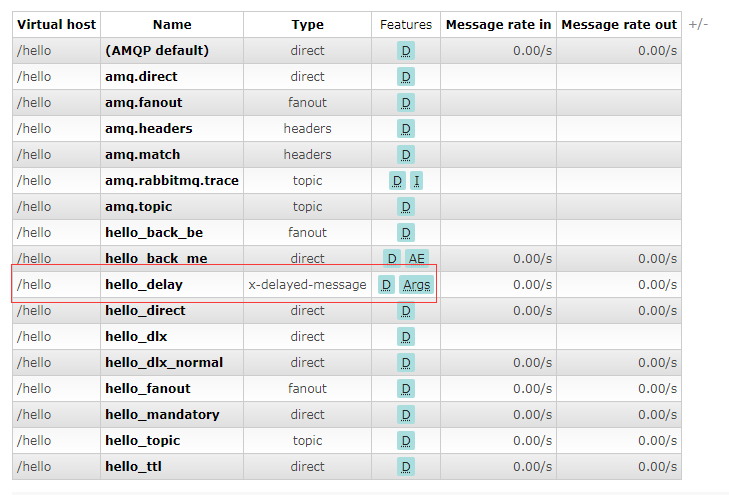This screenshot has height=495, width=729.
Task: Open the hello_dlx_normal exchange
Action: click(x=164, y=363)
